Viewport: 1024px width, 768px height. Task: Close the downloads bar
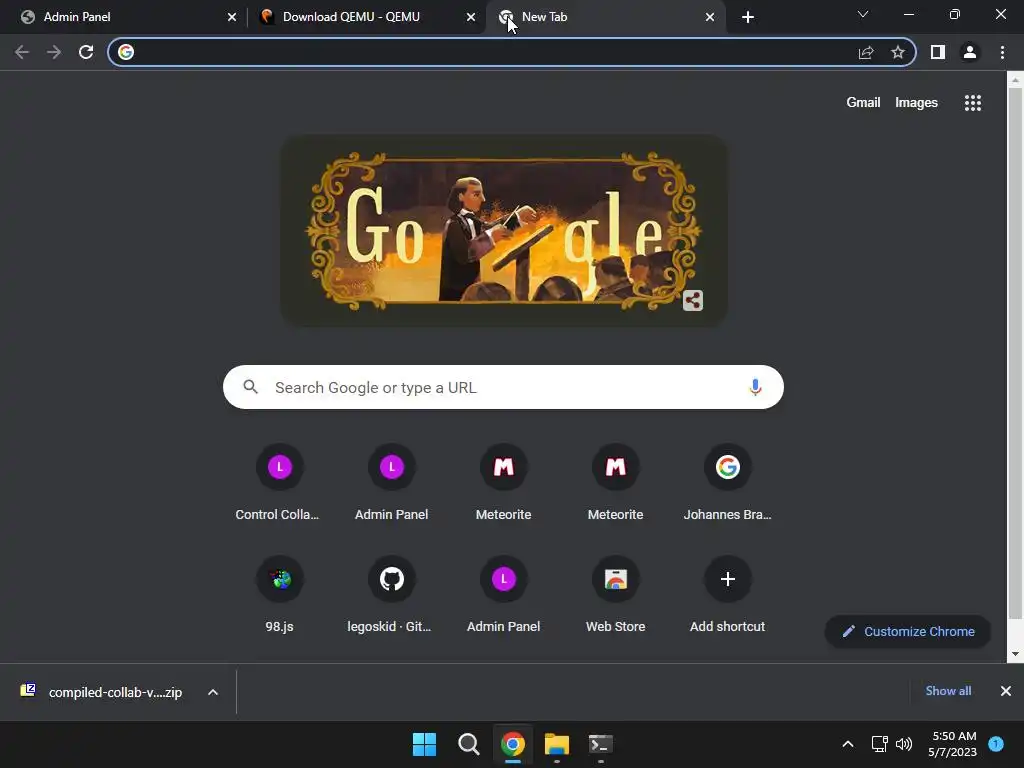coord(1006,691)
